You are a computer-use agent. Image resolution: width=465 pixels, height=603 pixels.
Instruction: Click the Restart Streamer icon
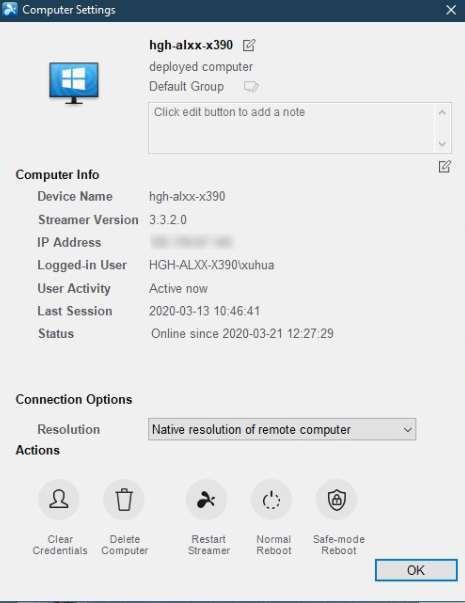click(x=207, y=500)
